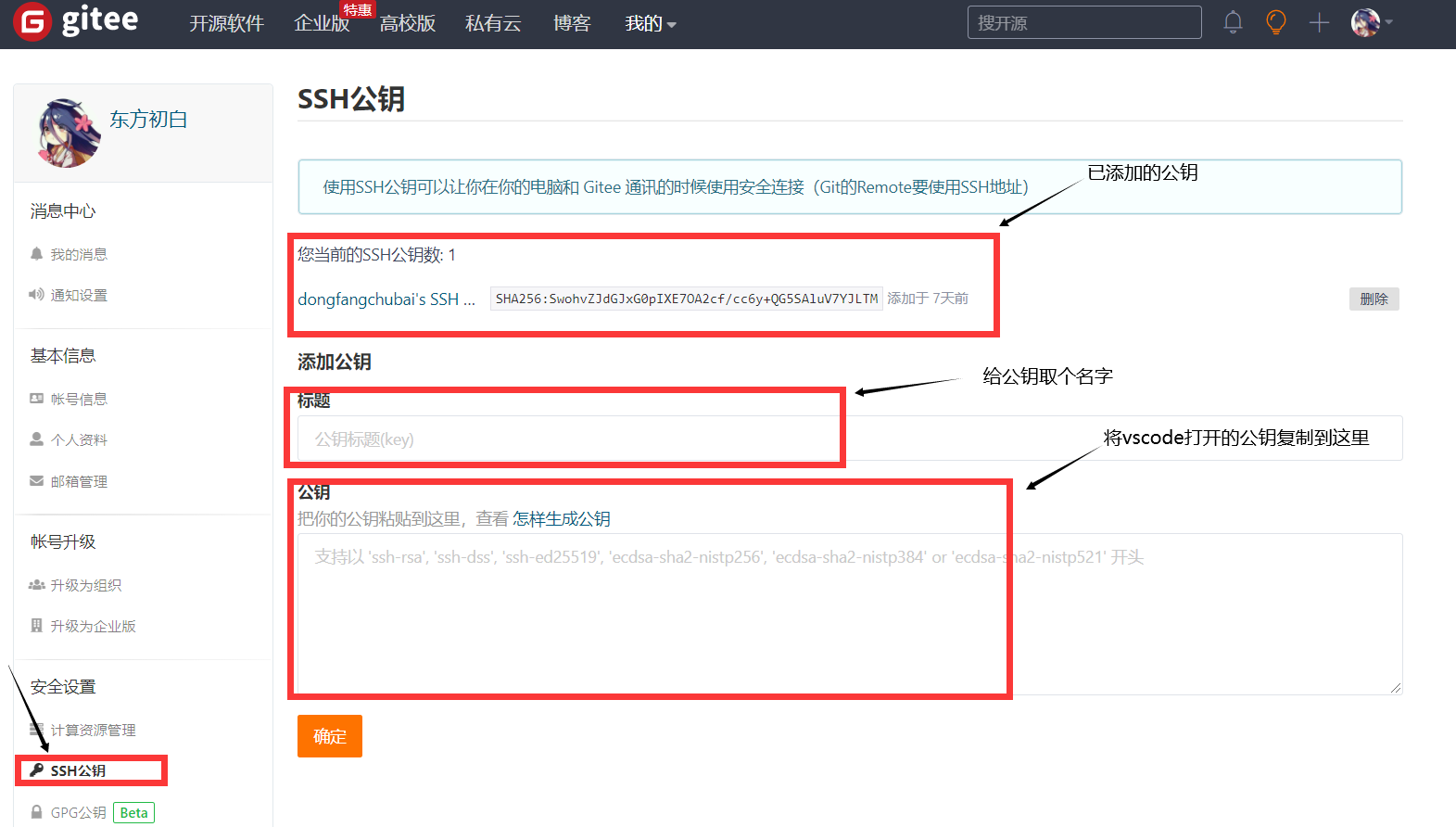Click the person icon beside 个人资料
Image resolution: width=1456 pixels, height=827 pixels.
[x=36, y=439]
